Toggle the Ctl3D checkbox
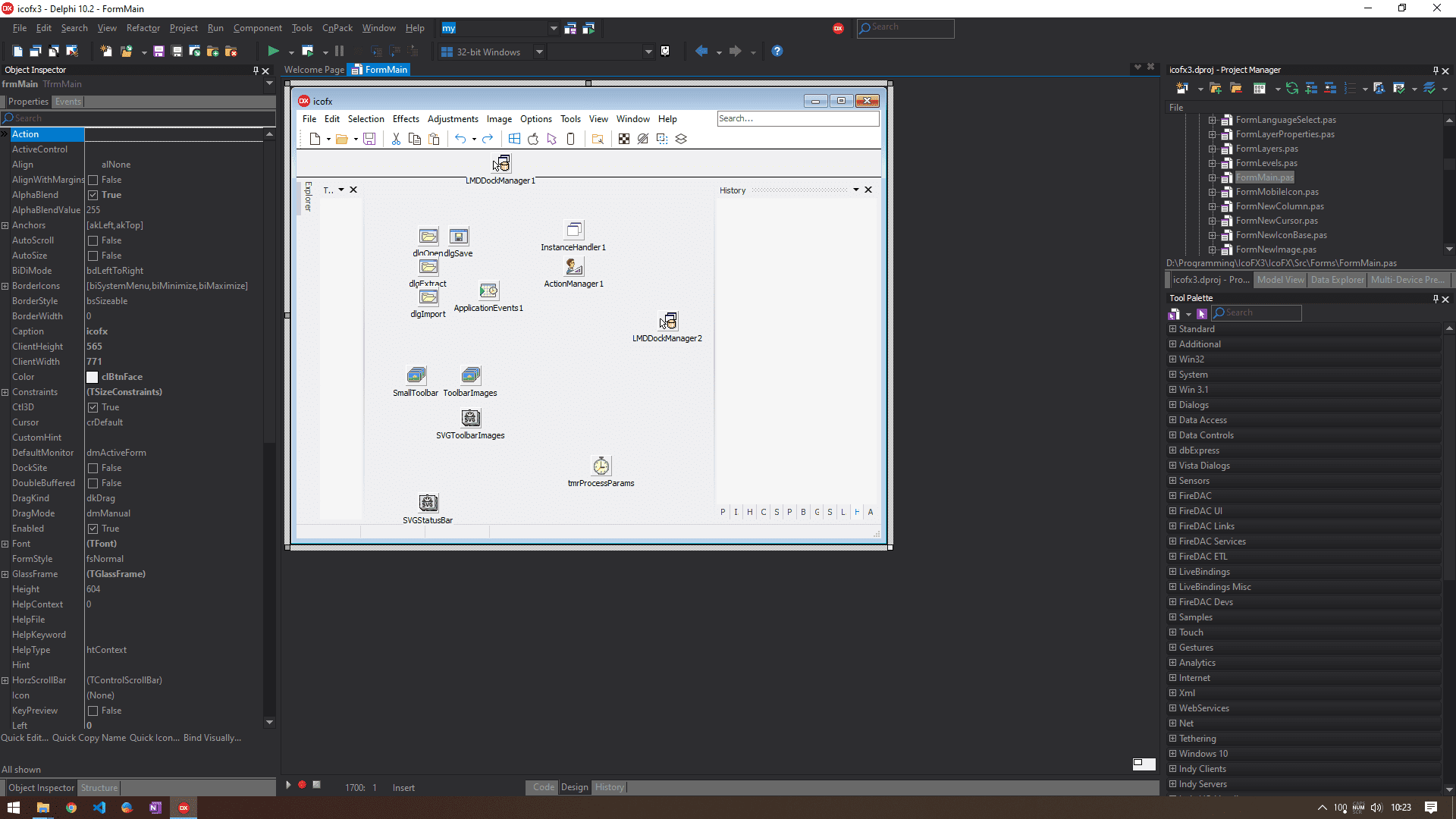Viewport: 1456px width, 819px height. (93, 407)
